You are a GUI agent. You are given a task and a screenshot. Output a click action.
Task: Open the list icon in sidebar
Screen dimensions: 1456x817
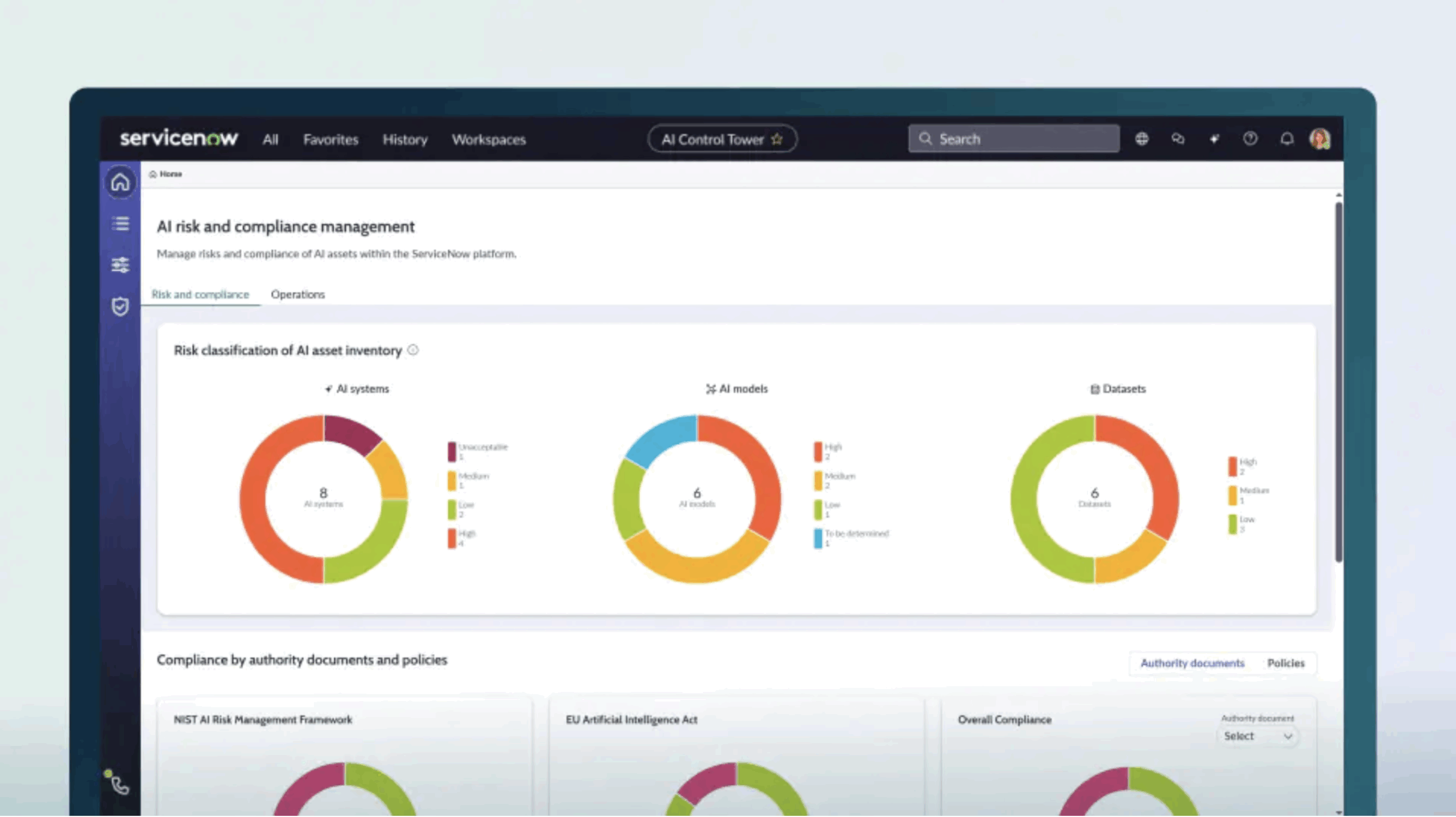click(120, 224)
